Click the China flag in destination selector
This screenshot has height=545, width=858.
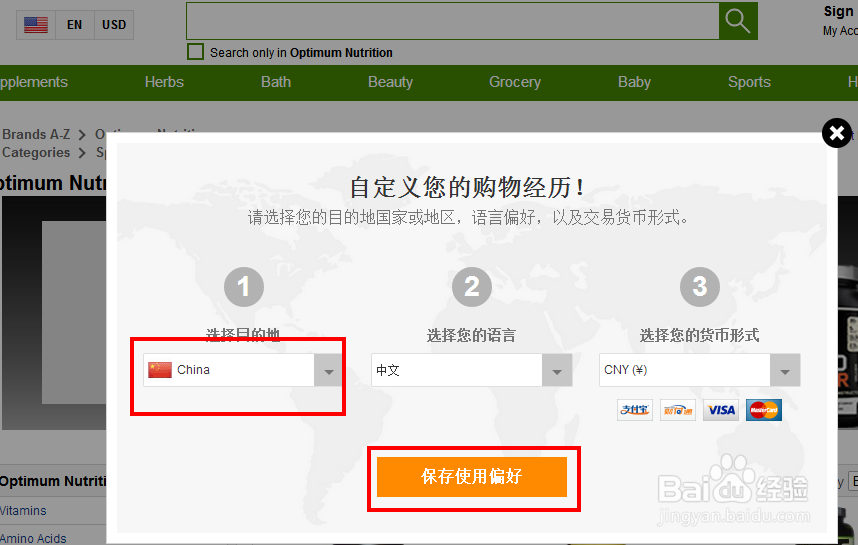coord(160,370)
